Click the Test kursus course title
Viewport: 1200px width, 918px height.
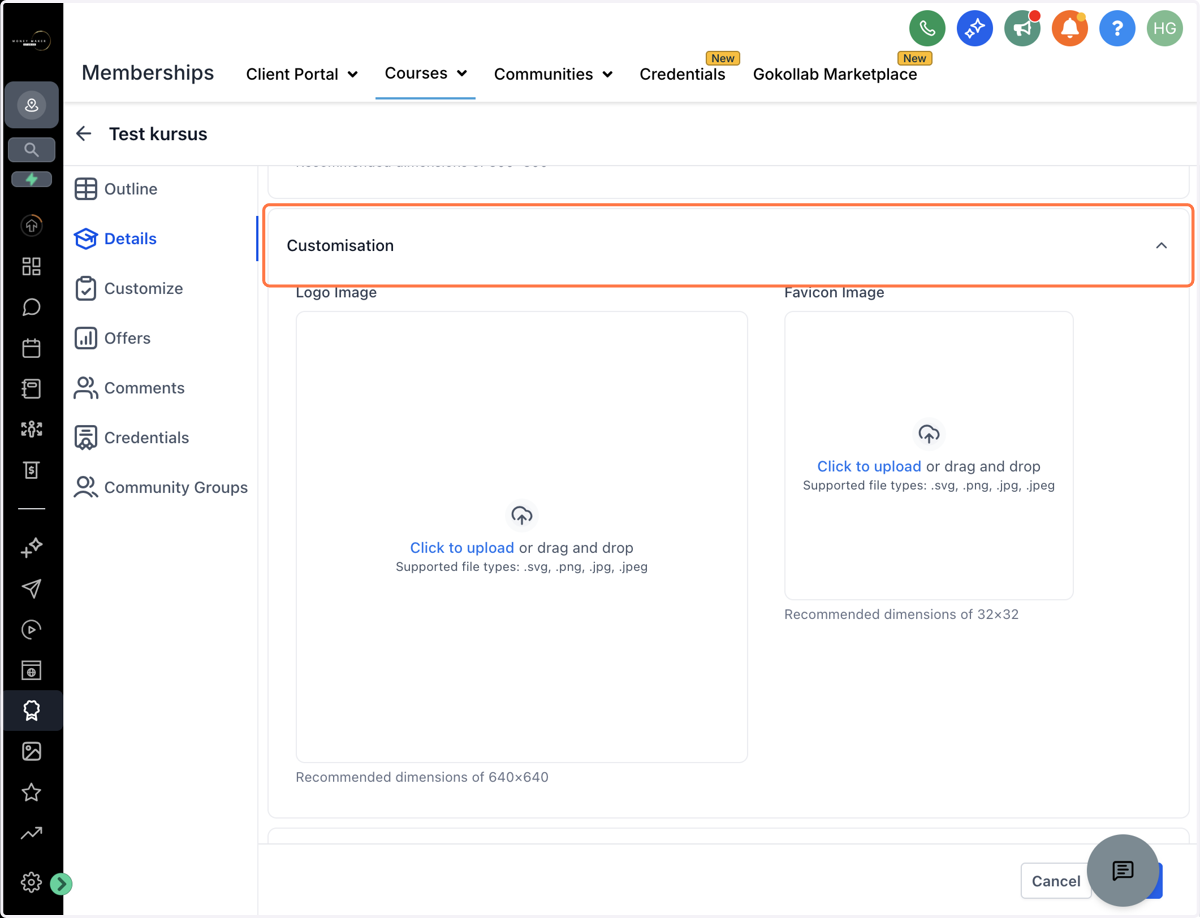point(158,134)
